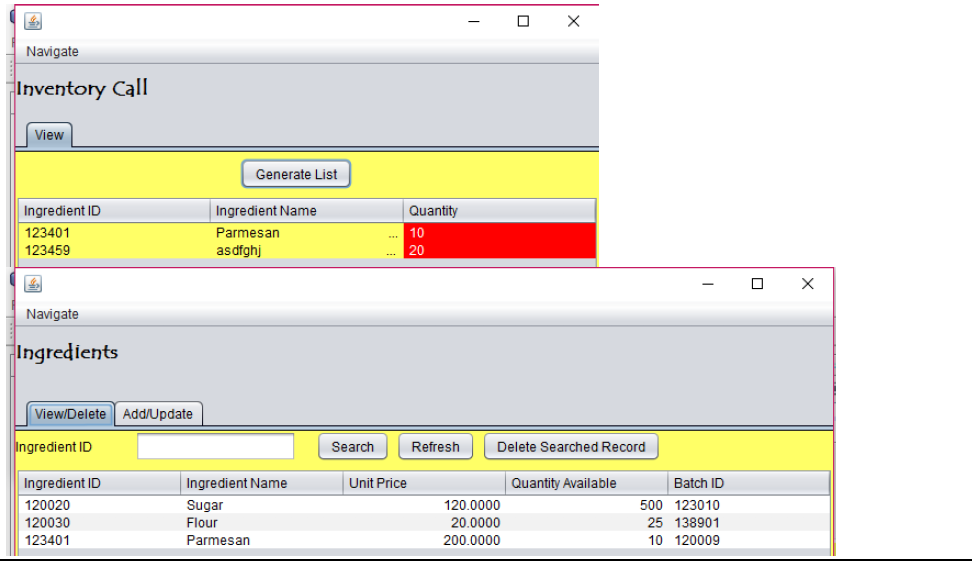Click Java icon in Inventory Call window

pos(33,21)
